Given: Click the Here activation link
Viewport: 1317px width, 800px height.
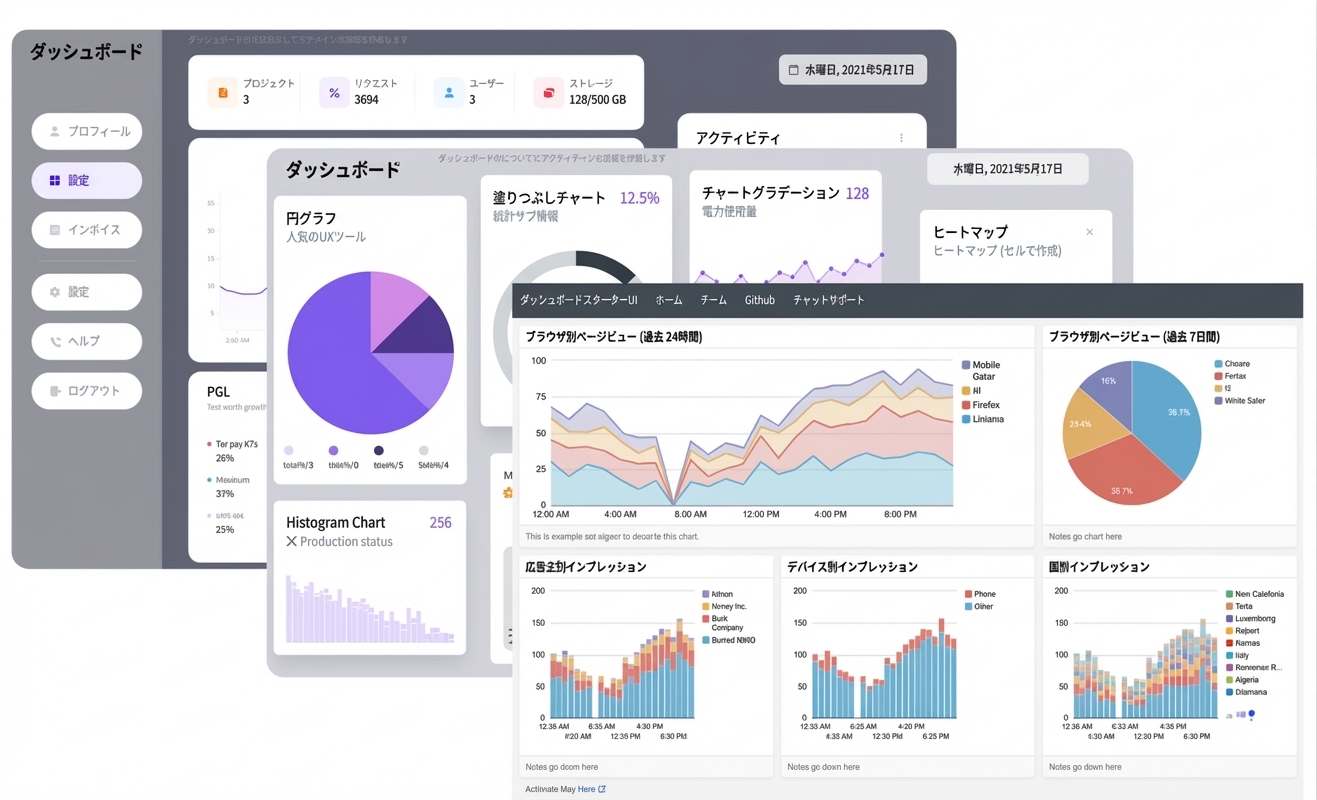Looking at the screenshot, I should (586, 789).
